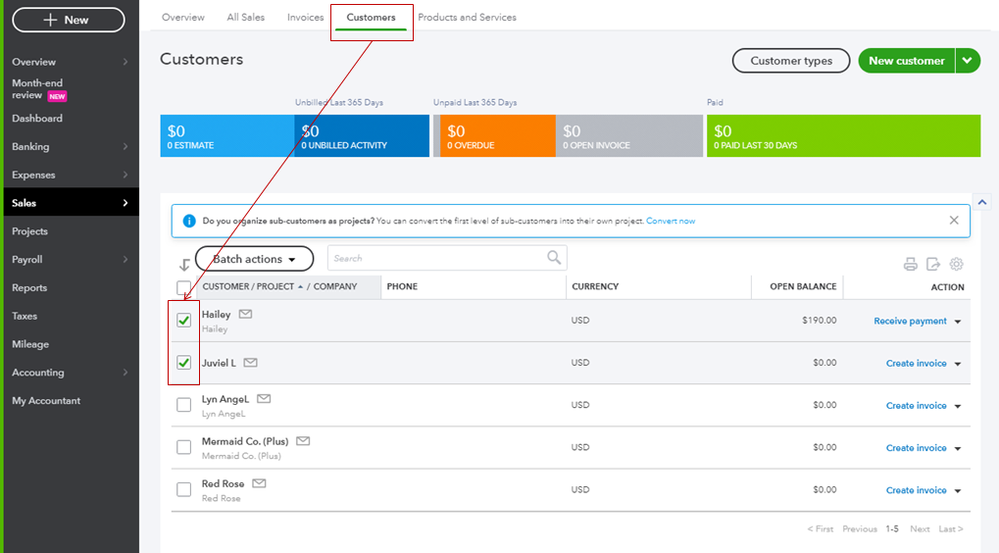
Task: Click the New customer button
Action: click(907, 61)
